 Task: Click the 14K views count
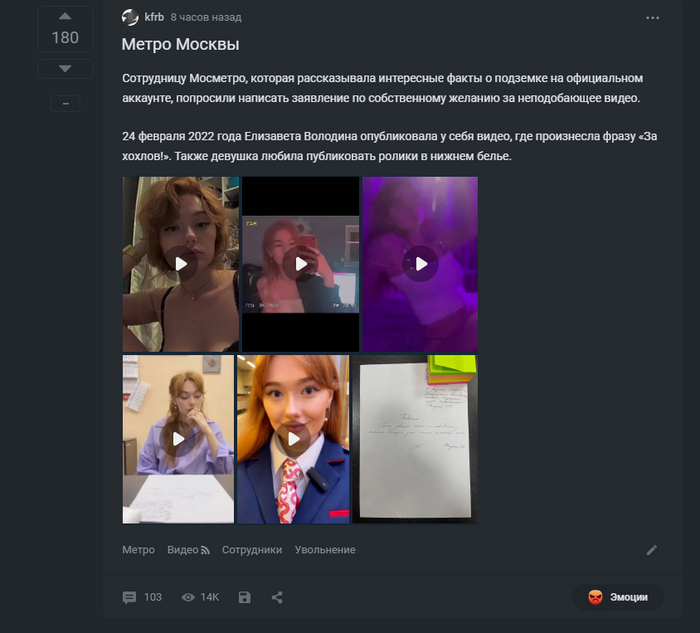tap(209, 597)
